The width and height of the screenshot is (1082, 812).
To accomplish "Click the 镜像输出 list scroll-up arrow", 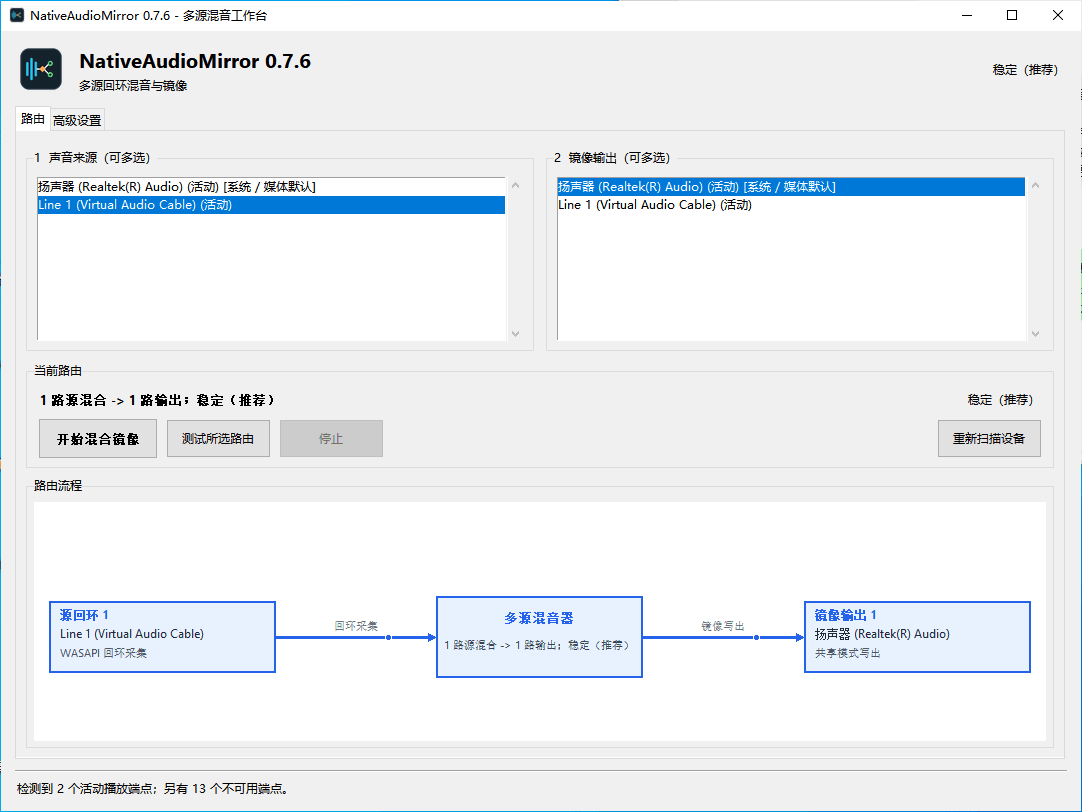I will point(1035,186).
